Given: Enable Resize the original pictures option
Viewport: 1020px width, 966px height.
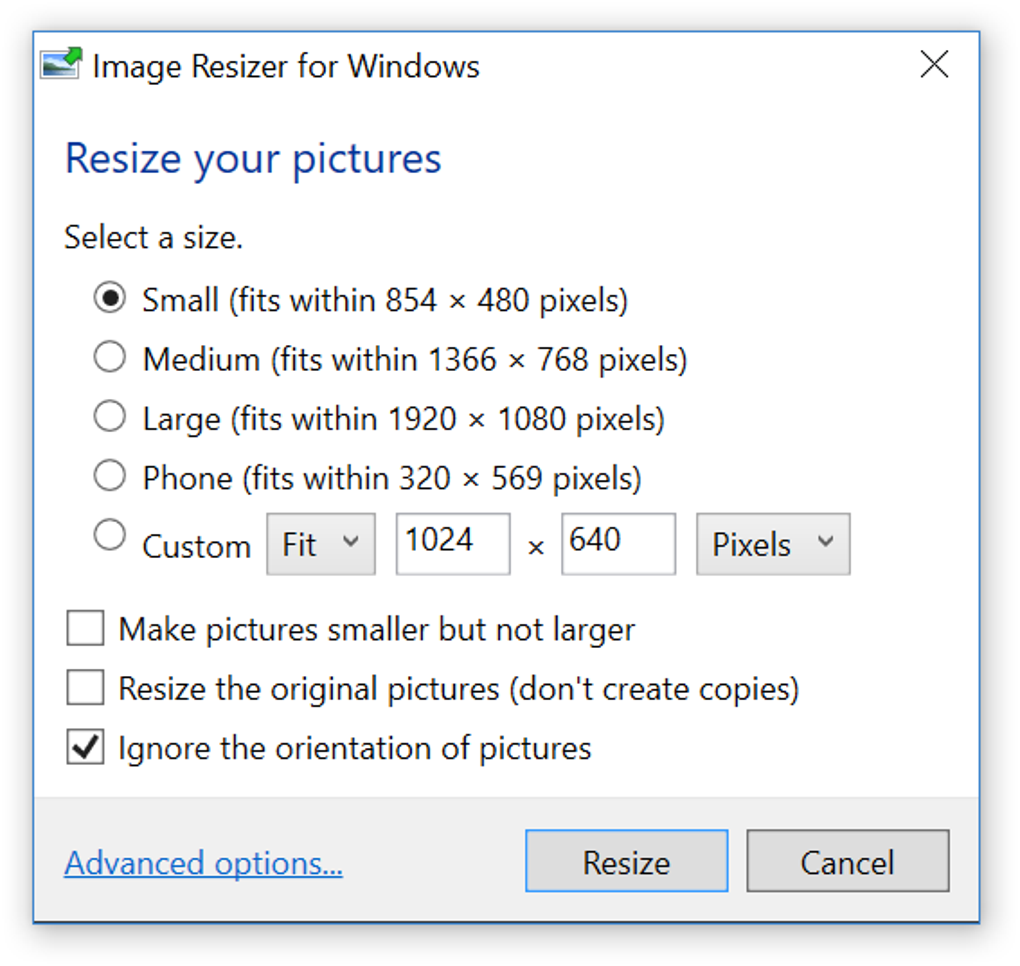Looking at the screenshot, I should [x=85, y=687].
